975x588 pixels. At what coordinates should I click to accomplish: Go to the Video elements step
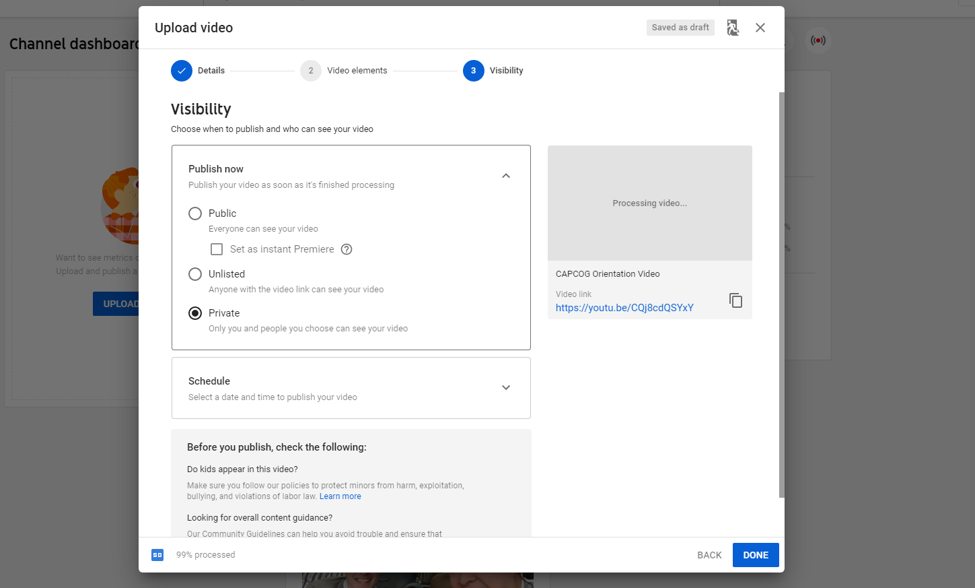tap(344, 70)
